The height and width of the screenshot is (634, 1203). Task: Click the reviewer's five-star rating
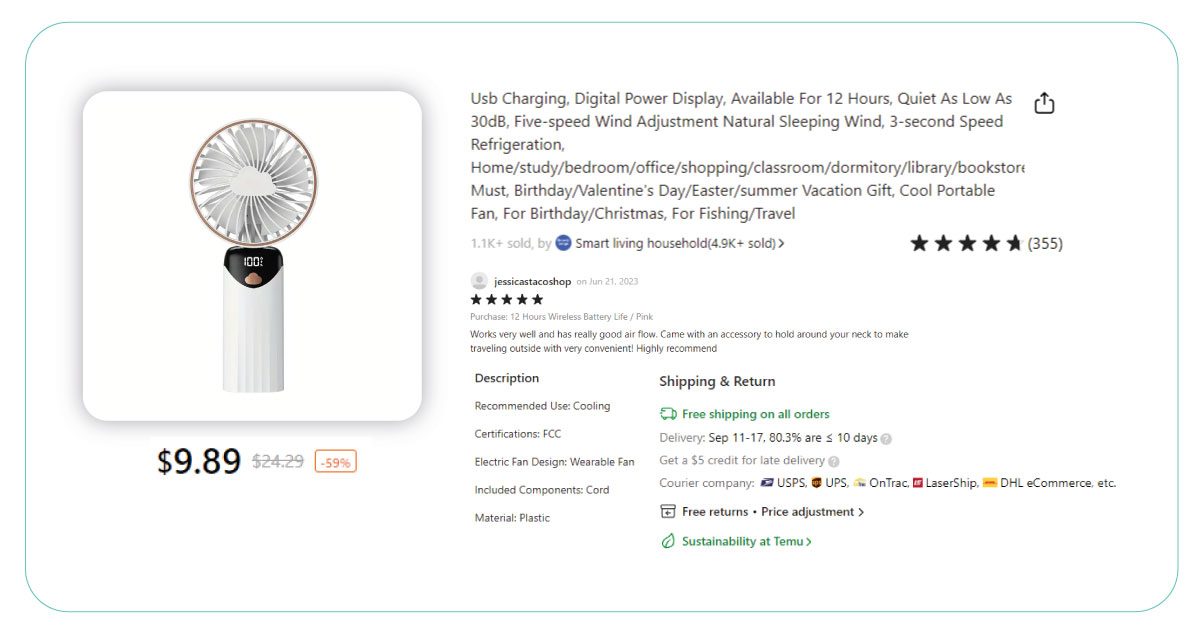click(507, 300)
